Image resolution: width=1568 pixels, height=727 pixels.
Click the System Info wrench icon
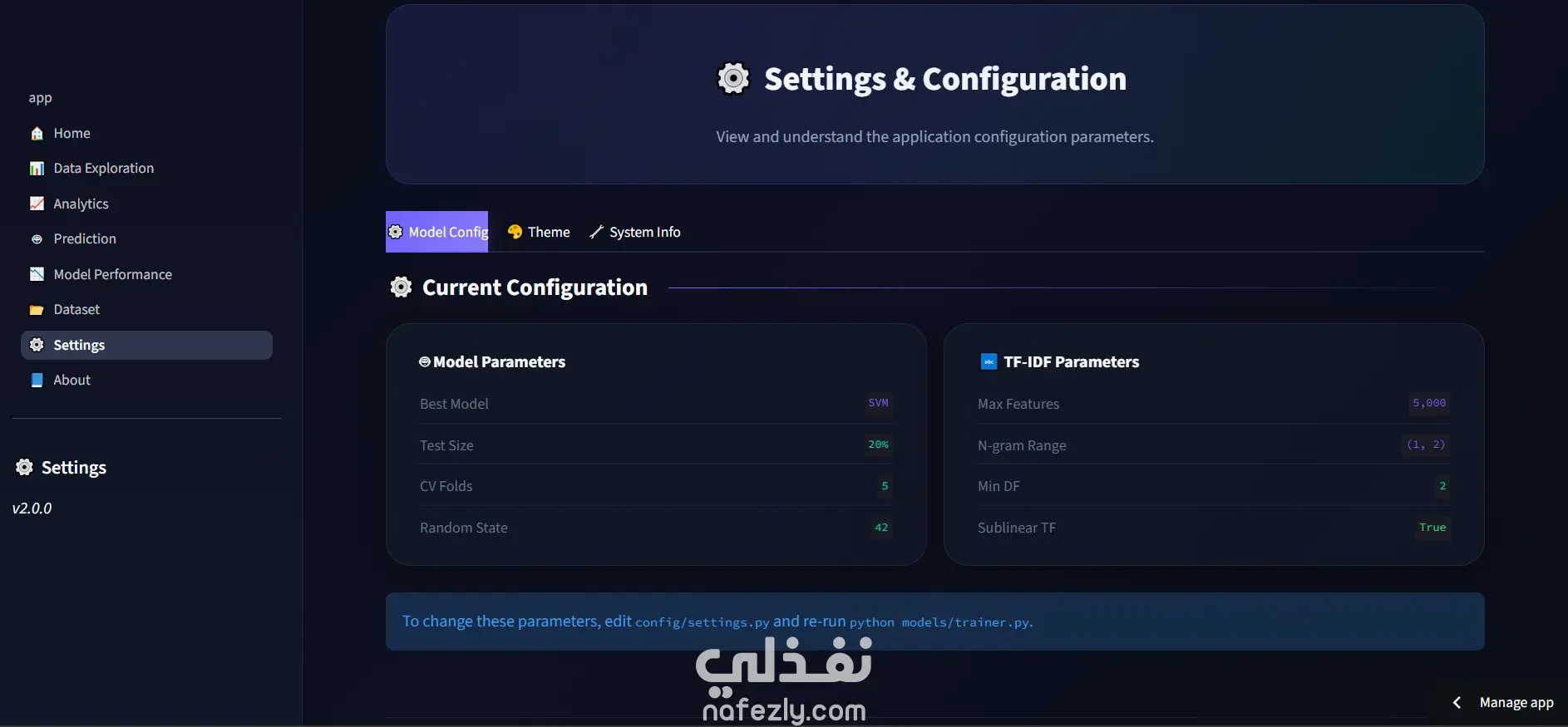(596, 232)
